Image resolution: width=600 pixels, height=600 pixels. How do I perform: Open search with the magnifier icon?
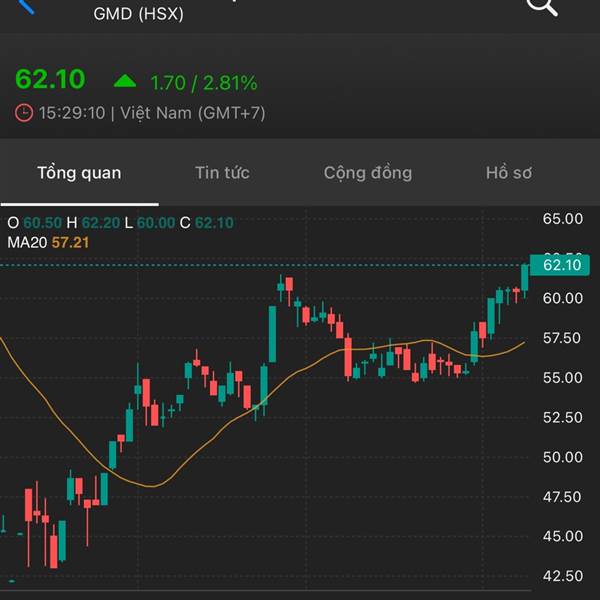click(x=542, y=7)
